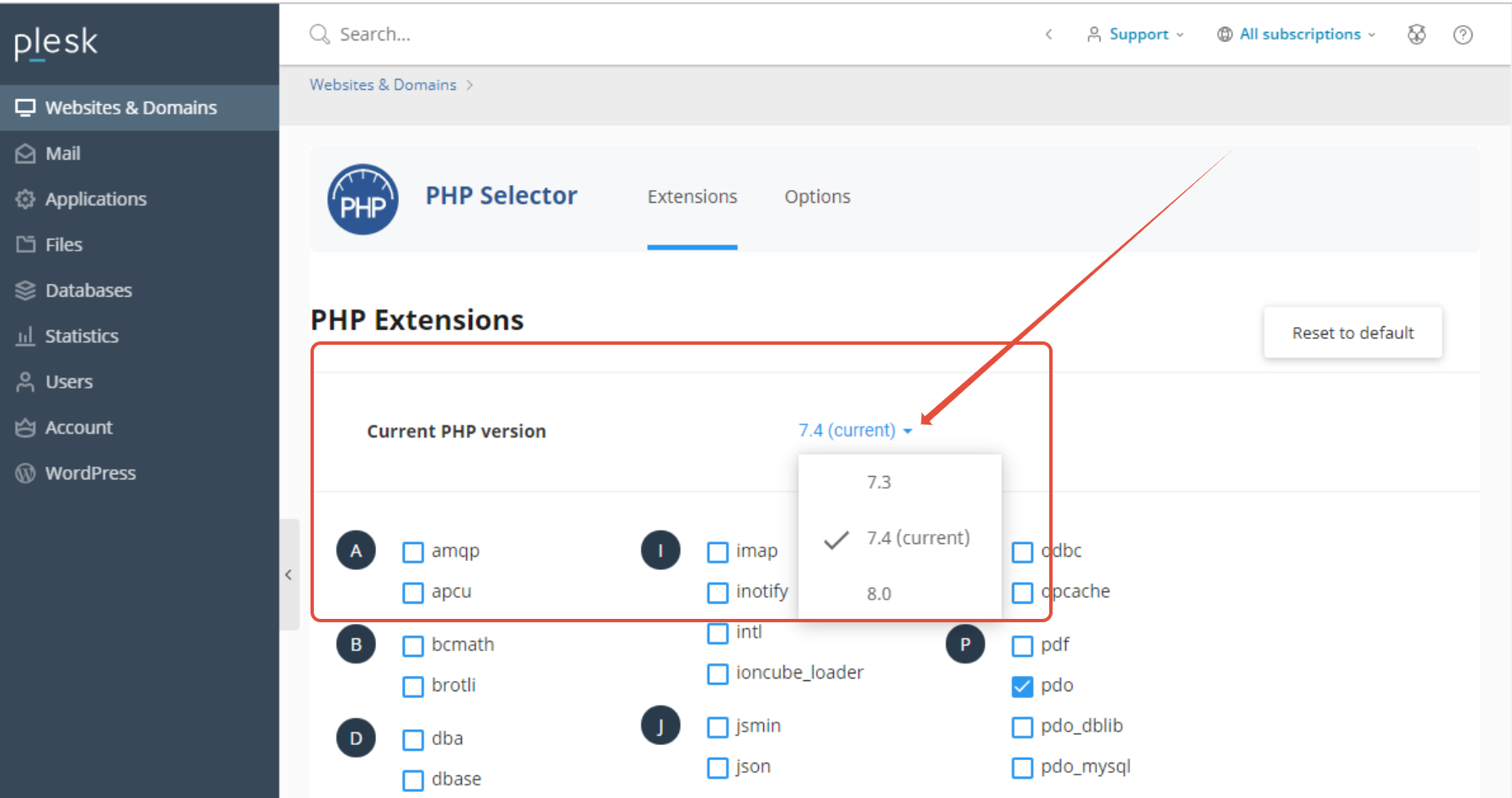Enable the ioncube_loader extension checkbox
Screen dimensions: 1512x798
click(718, 674)
